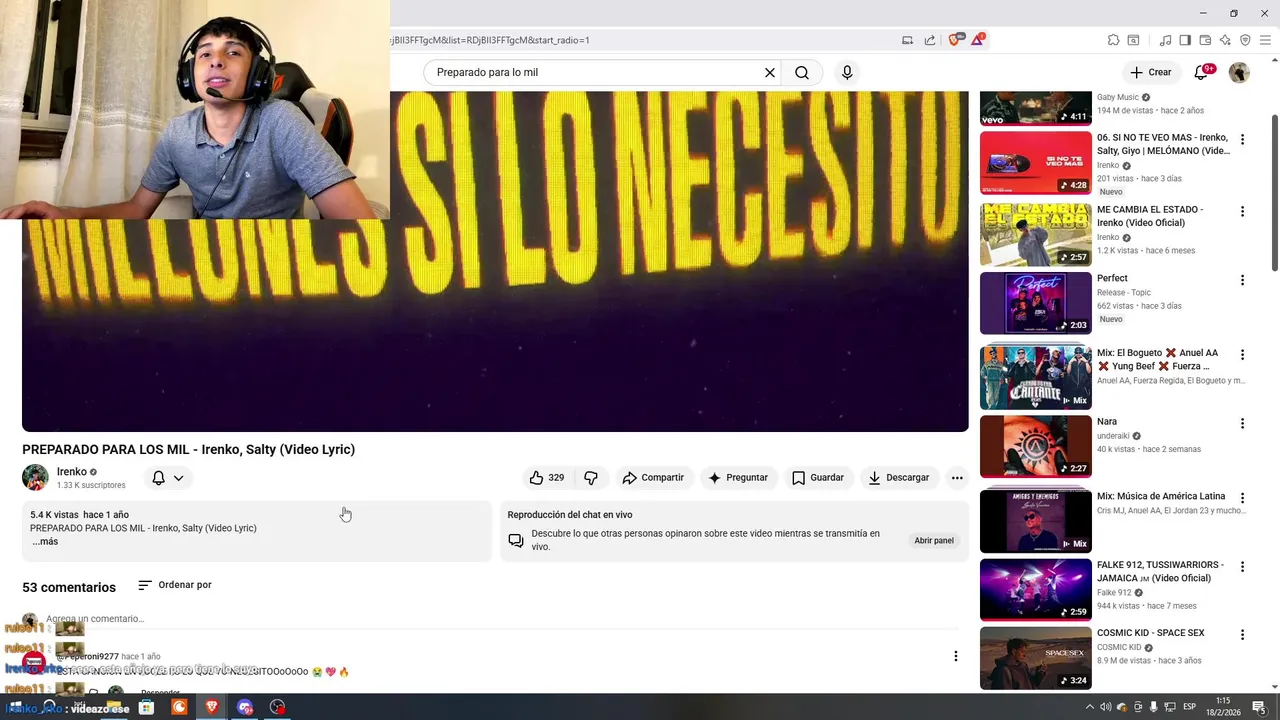Open 'FALKE 912, TUSSIWARRIORS - JAMAICA' thumbnail
The width and height of the screenshot is (1280, 720).
click(x=1035, y=590)
